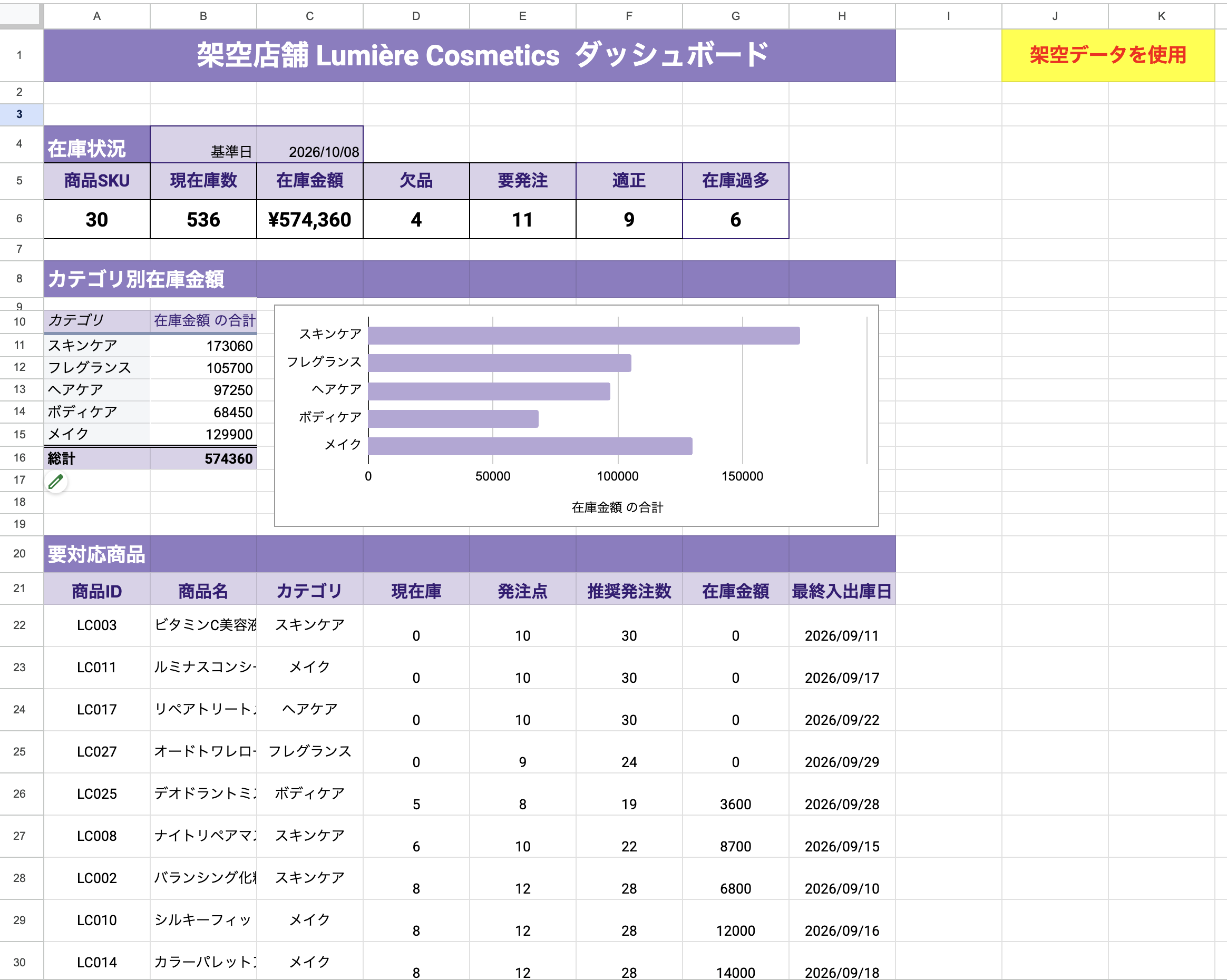1227x980 pixels.
Task: Click the 在庫過多 header cell
Action: click(x=735, y=181)
